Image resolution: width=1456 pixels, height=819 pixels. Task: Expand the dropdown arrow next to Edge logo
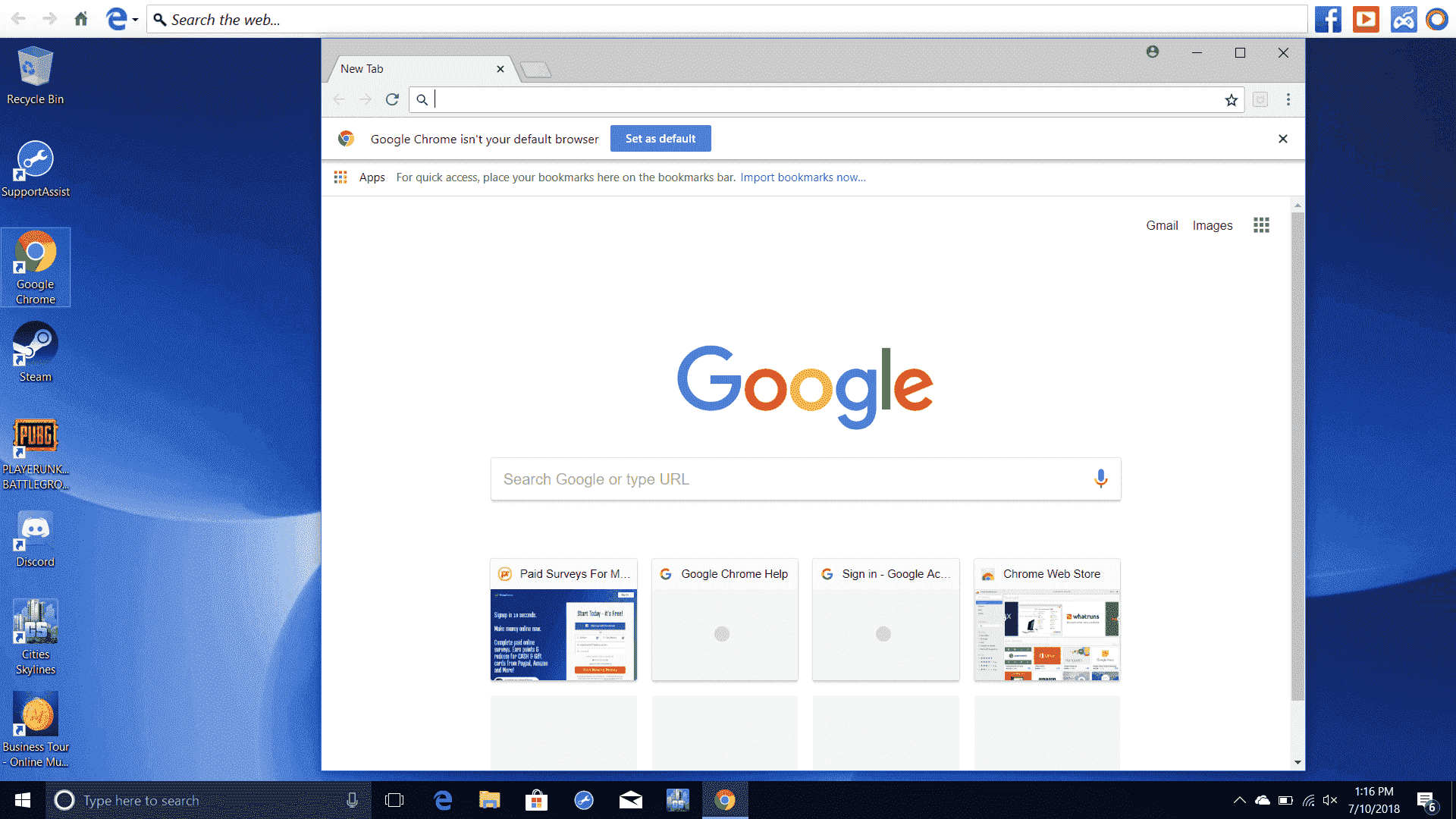tap(135, 20)
